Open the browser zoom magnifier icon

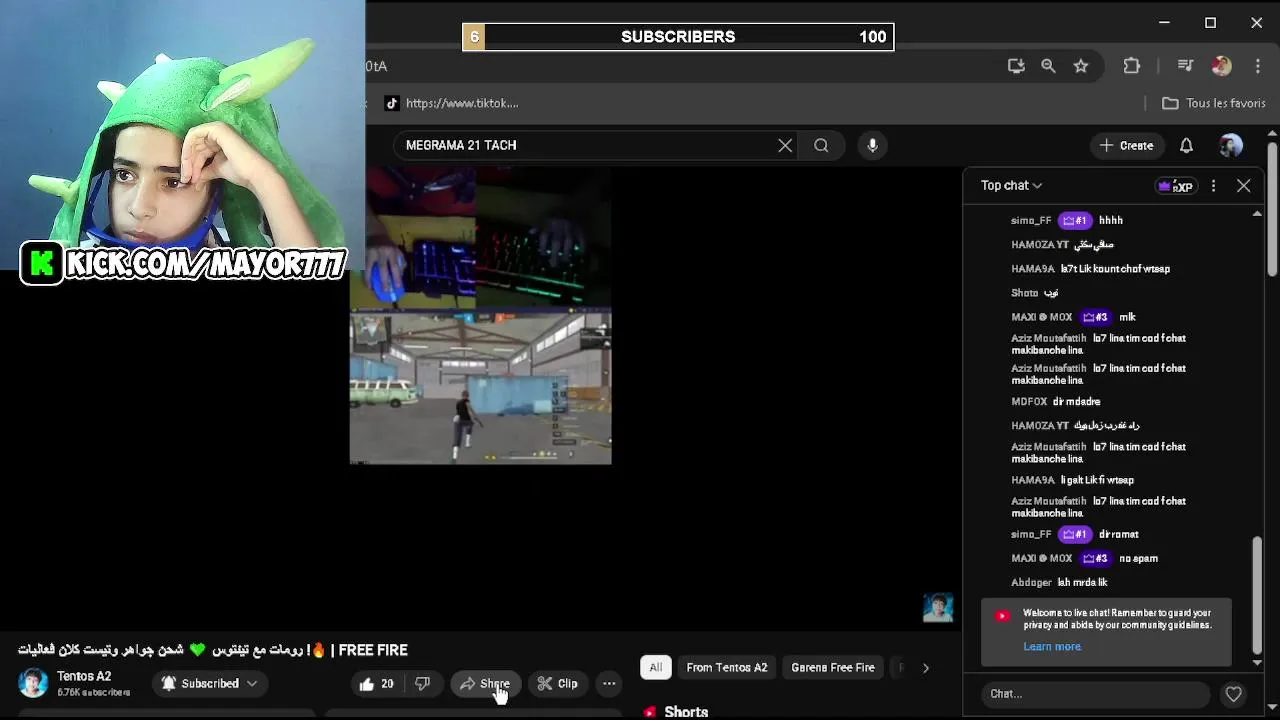1048,66
